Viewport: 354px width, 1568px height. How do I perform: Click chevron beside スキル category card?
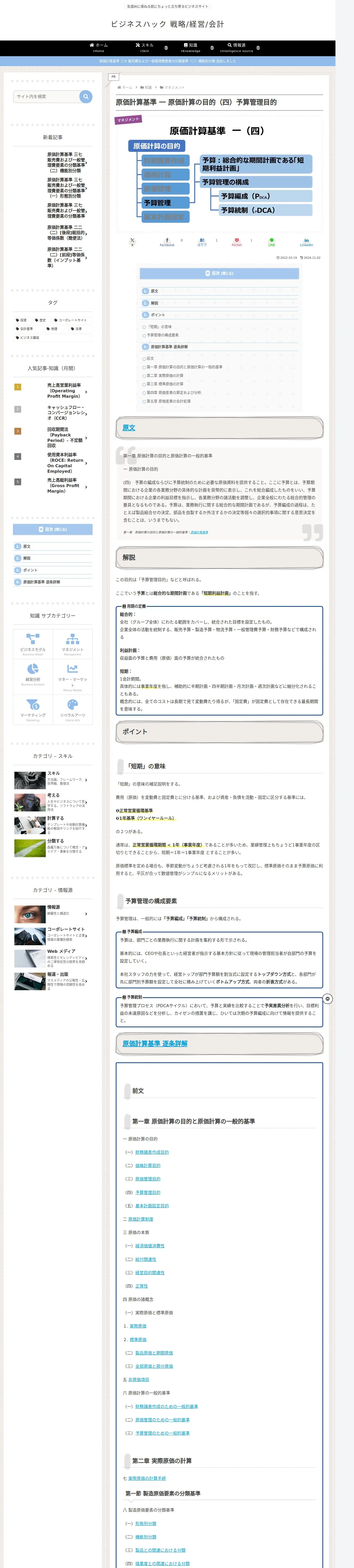pyautogui.click(x=86, y=780)
